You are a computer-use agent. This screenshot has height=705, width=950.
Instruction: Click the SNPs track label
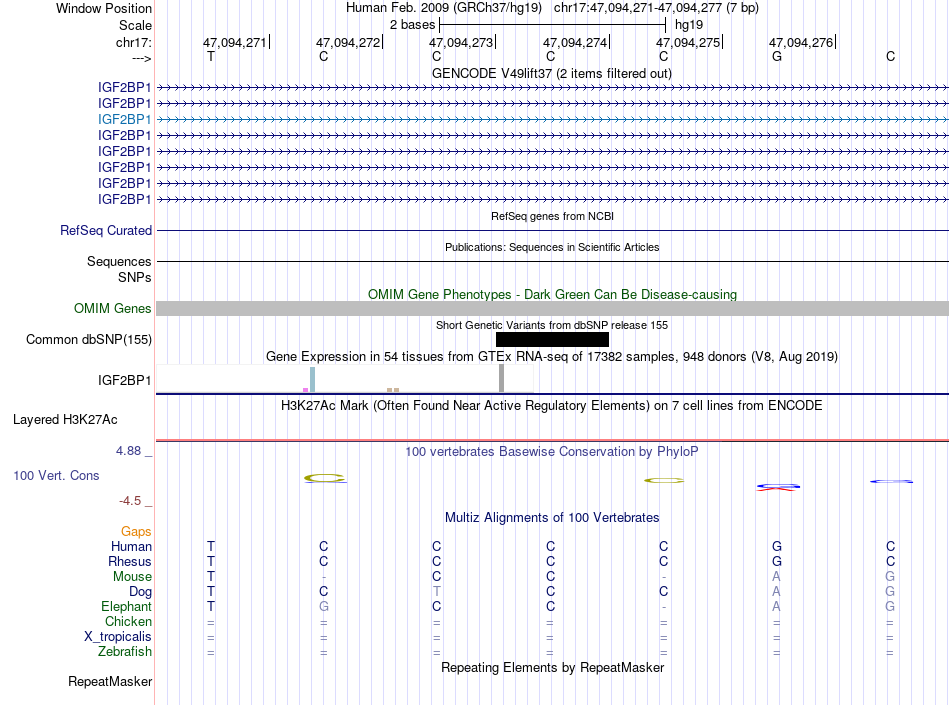pyautogui.click(x=135, y=277)
